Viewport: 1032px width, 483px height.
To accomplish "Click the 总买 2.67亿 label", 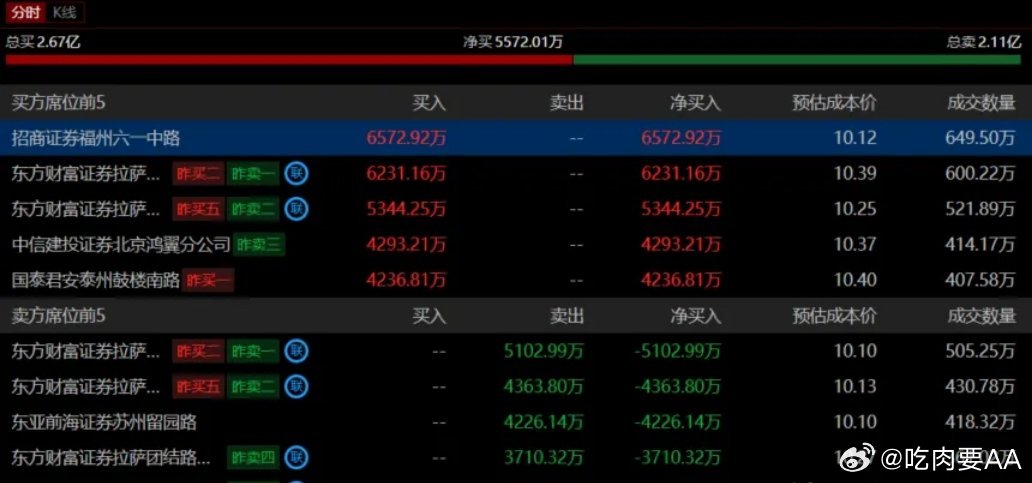I will pos(43,42).
